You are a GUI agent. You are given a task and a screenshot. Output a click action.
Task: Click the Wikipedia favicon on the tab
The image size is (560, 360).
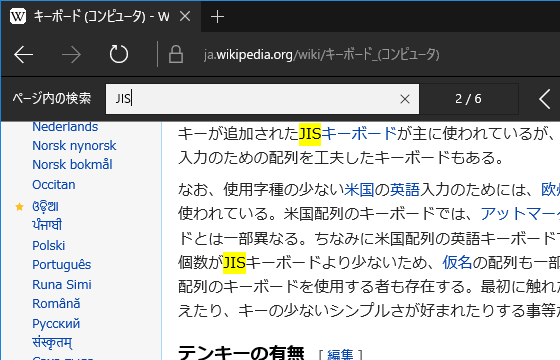pyautogui.click(x=18, y=16)
